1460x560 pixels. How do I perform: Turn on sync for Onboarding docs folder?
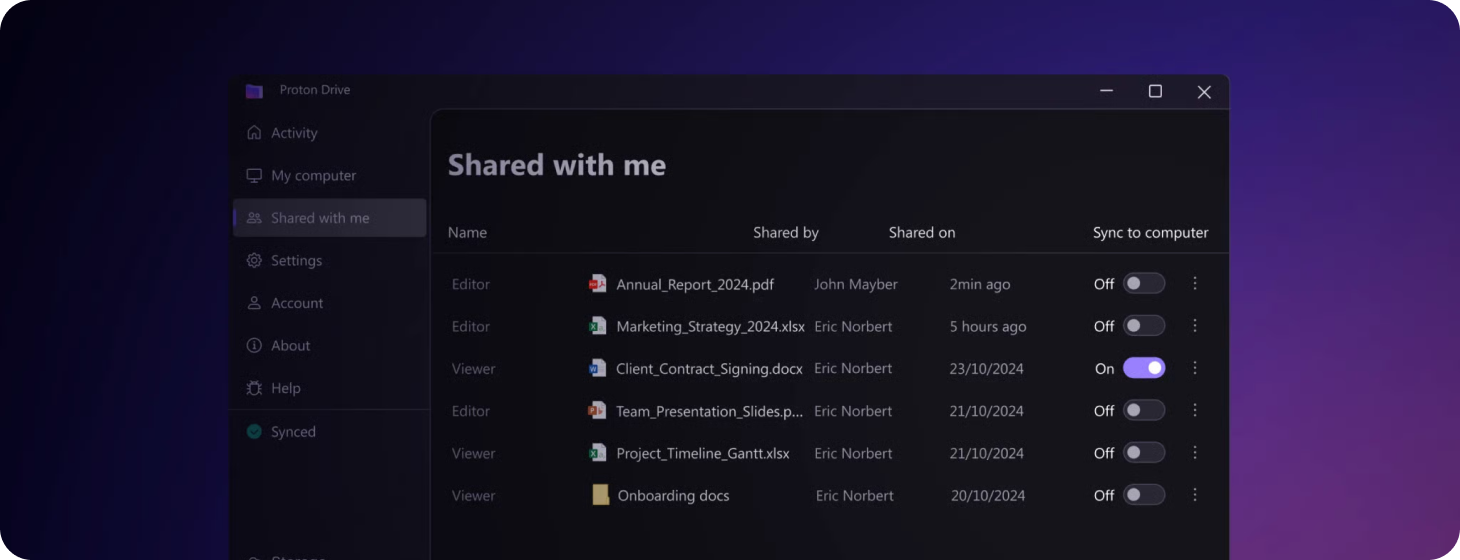[1143, 495]
